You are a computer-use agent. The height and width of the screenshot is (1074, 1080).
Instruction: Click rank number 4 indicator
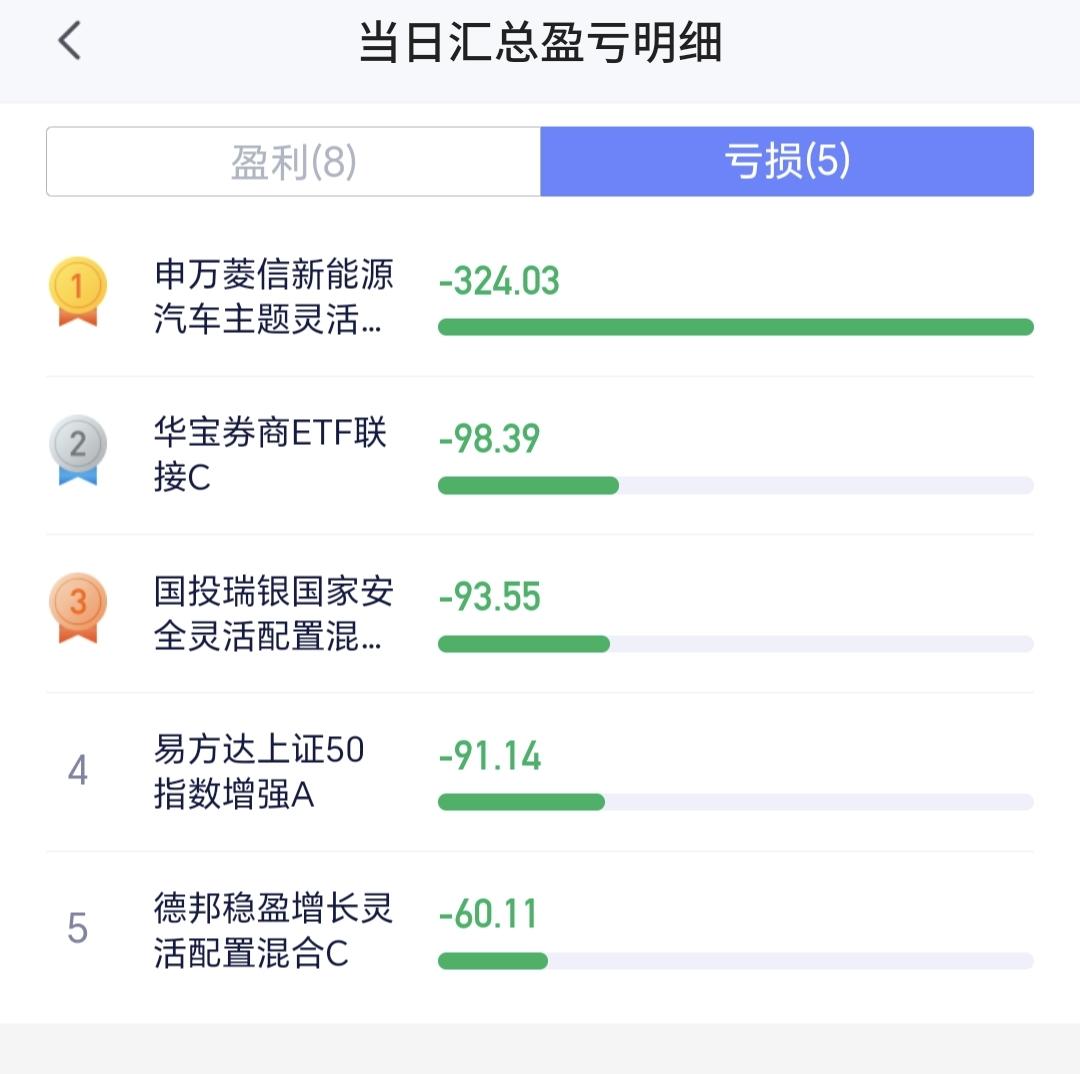tap(78, 770)
